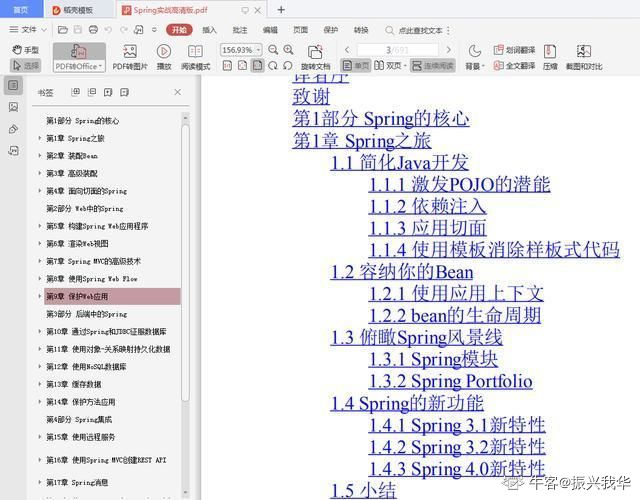Screen dimensions: 640x500
Task: Open quick access toolbar customize arrow
Action: pyautogui.click(x=154, y=30)
